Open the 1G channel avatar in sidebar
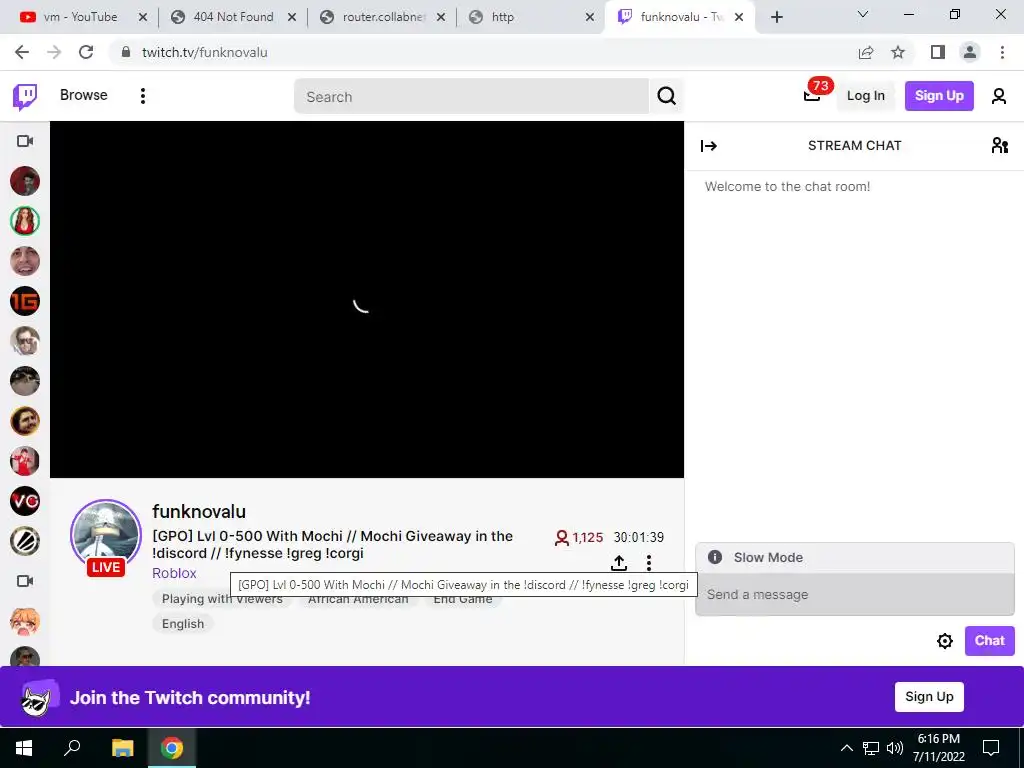Image resolution: width=1024 pixels, height=768 pixels. pyautogui.click(x=25, y=301)
